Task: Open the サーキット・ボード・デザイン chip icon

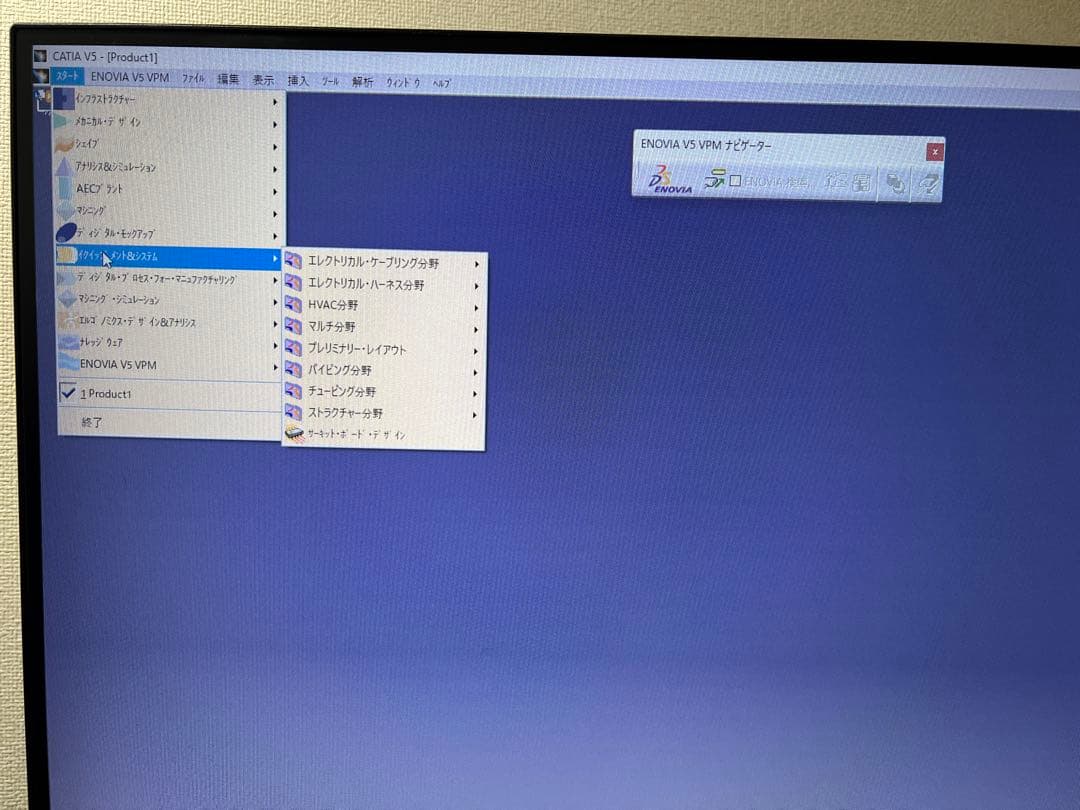Action: point(294,435)
